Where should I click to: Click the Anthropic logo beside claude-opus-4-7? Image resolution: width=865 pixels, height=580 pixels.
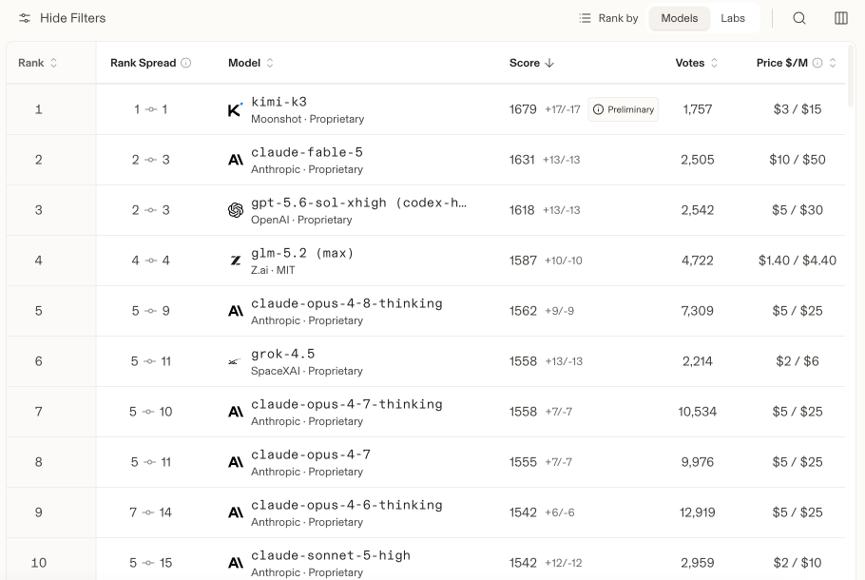click(236, 462)
